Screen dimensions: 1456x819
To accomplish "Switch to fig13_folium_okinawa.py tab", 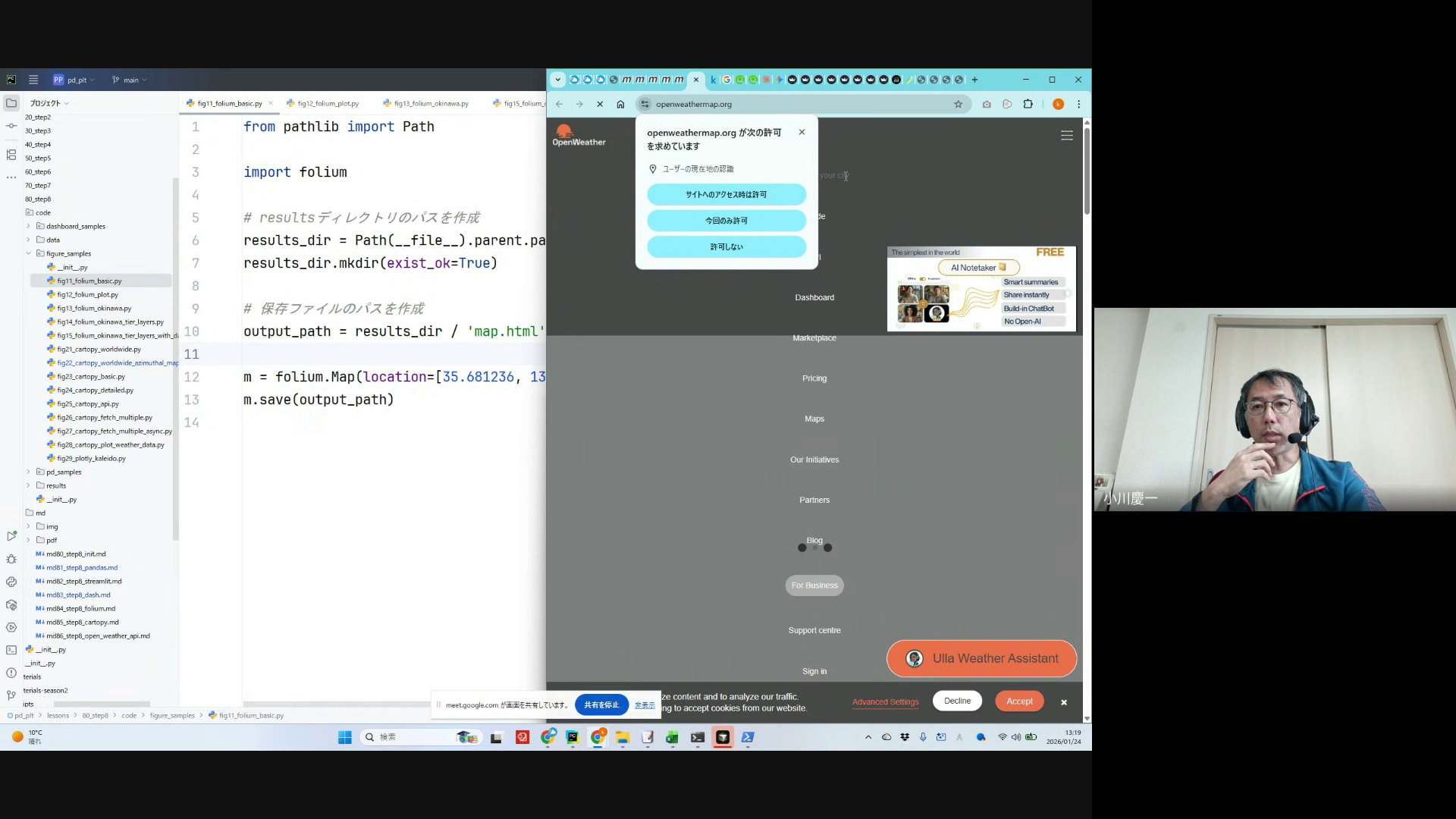I will 431,103.
